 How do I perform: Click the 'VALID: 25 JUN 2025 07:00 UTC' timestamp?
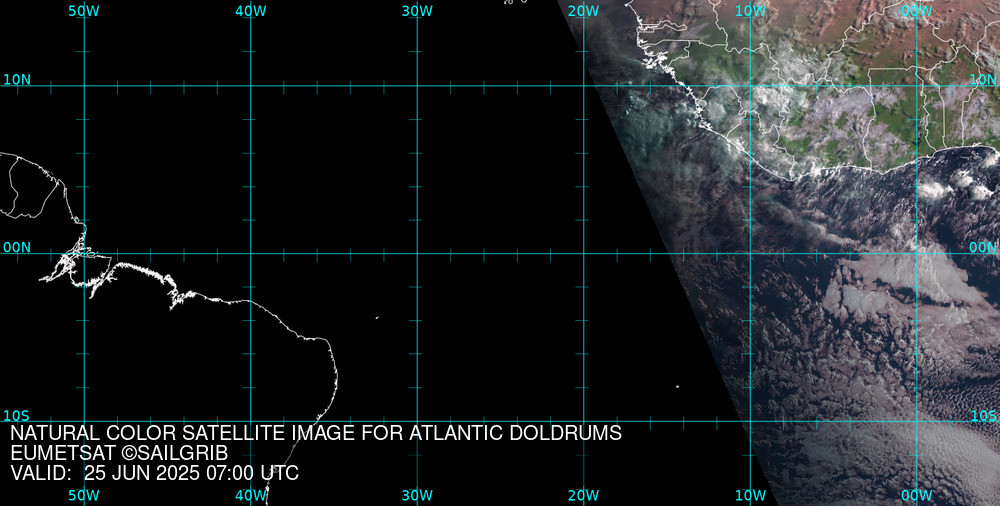click(x=154, y=473)
